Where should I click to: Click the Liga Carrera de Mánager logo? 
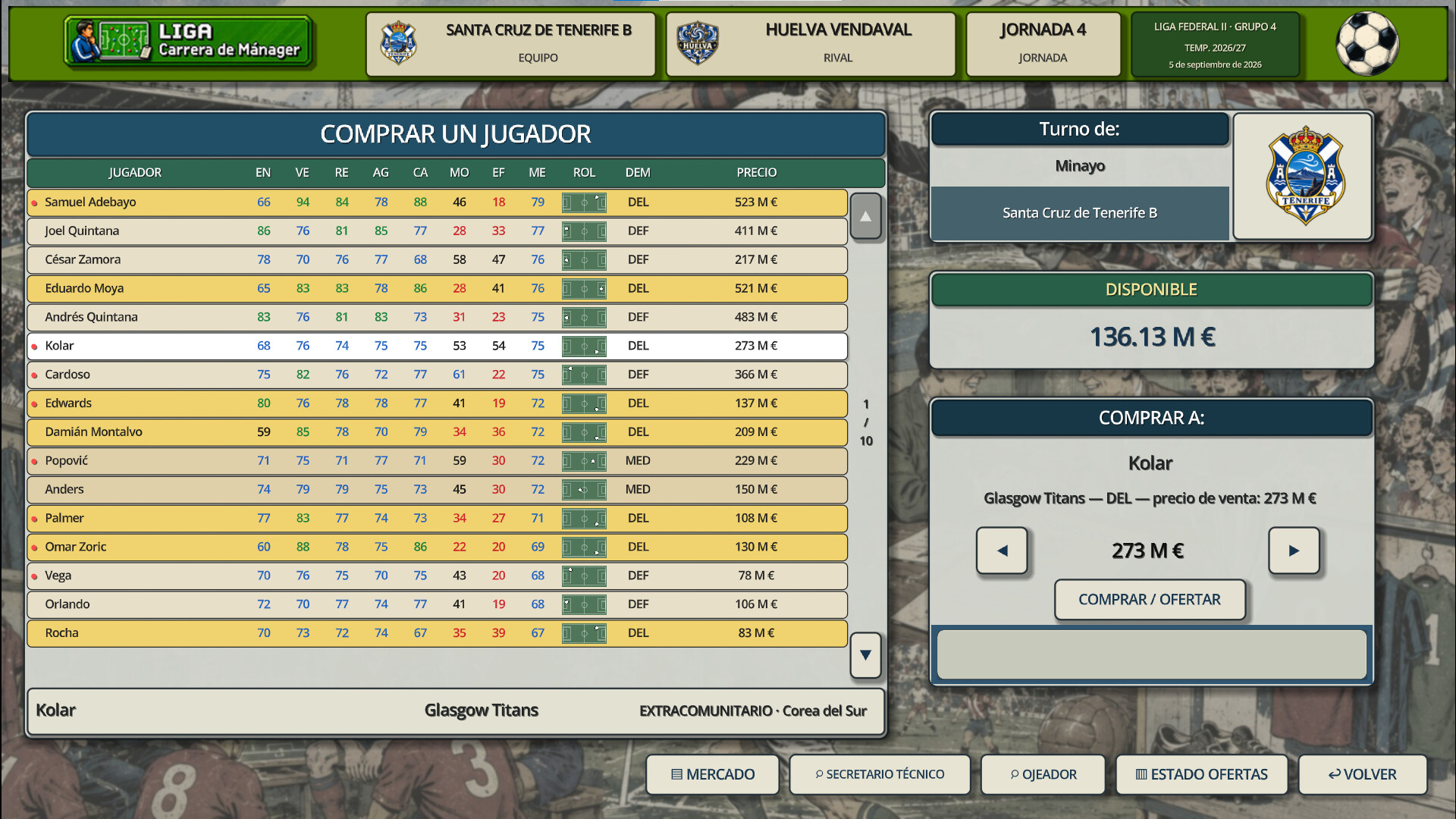[x=188, y=42]
